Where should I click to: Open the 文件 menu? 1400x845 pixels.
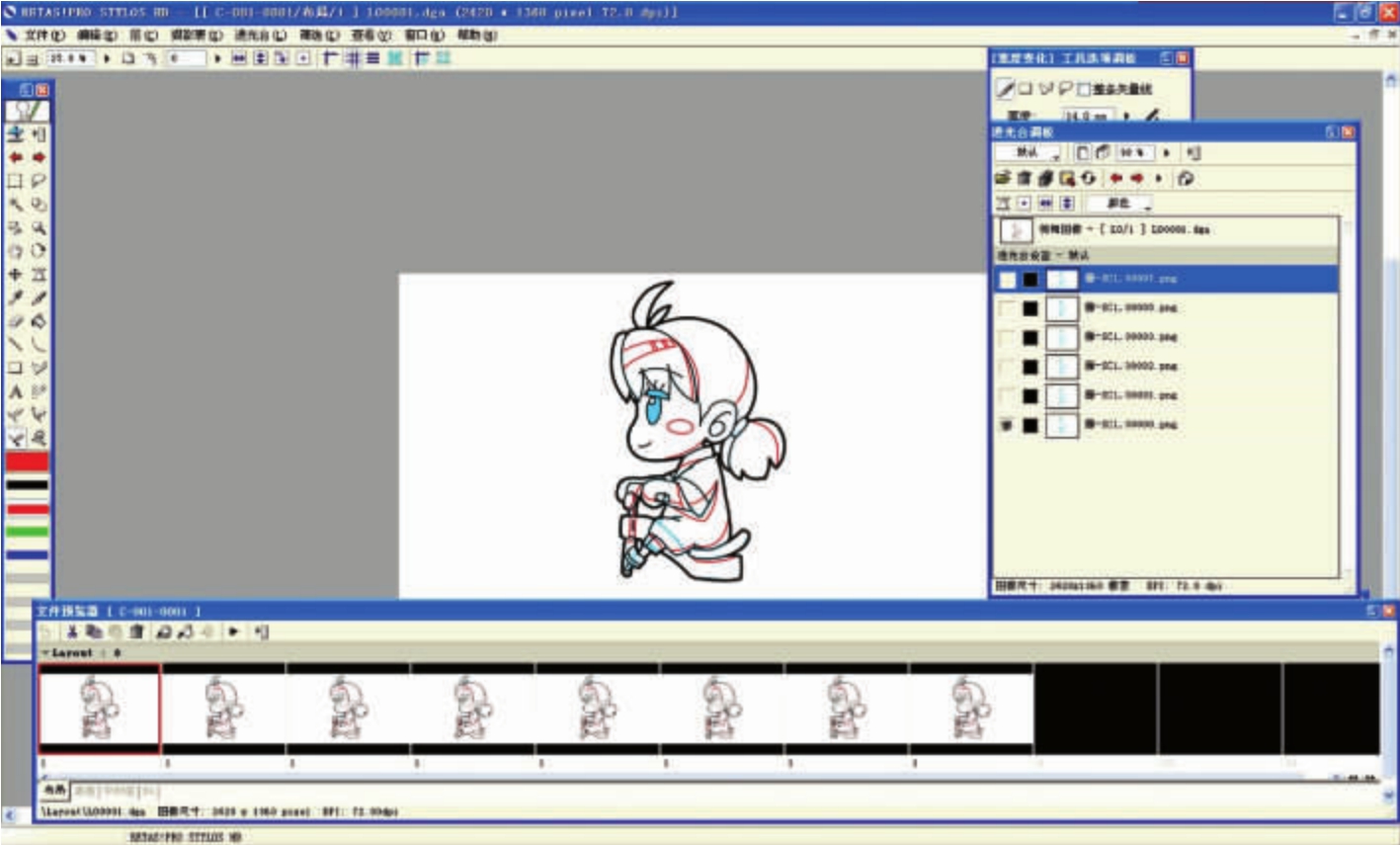click(44, 35)
